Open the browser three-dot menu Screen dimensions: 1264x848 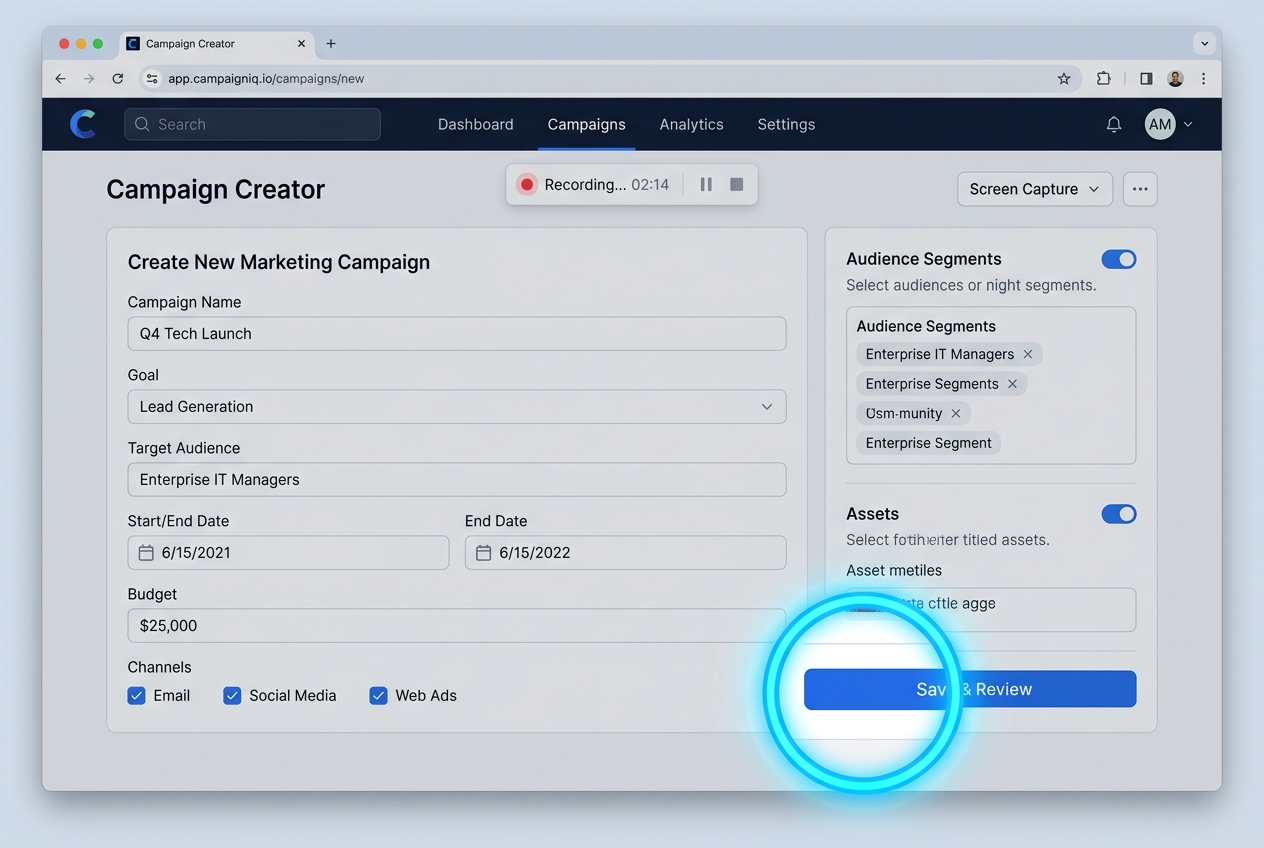[1204, 79]
